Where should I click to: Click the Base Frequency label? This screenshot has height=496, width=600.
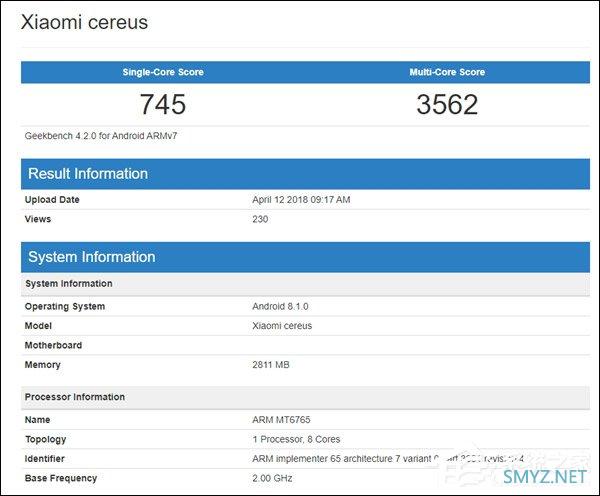(x=61, y=478)
